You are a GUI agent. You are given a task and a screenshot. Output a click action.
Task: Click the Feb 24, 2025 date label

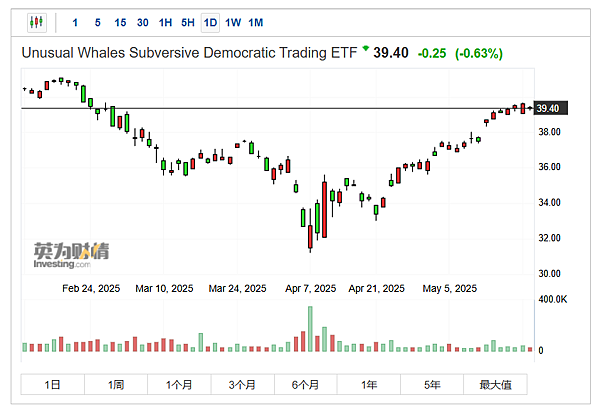point(91,289)
